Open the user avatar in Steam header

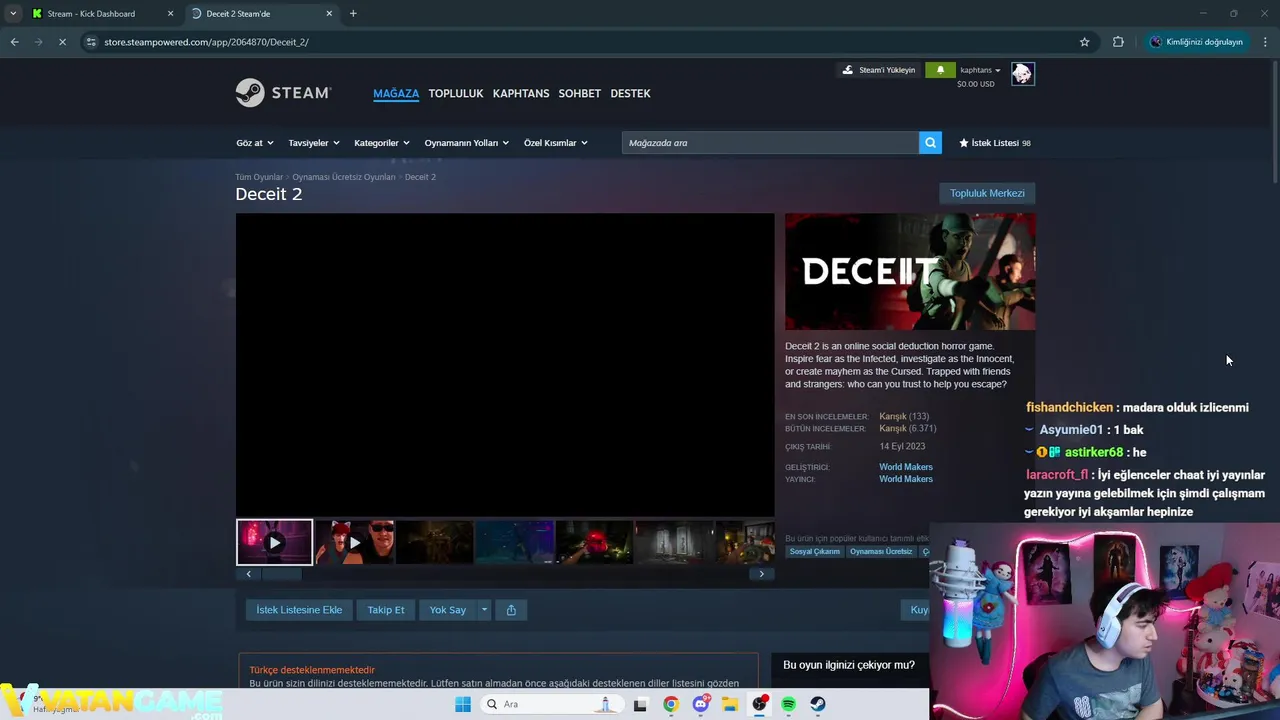[1022, 74]
